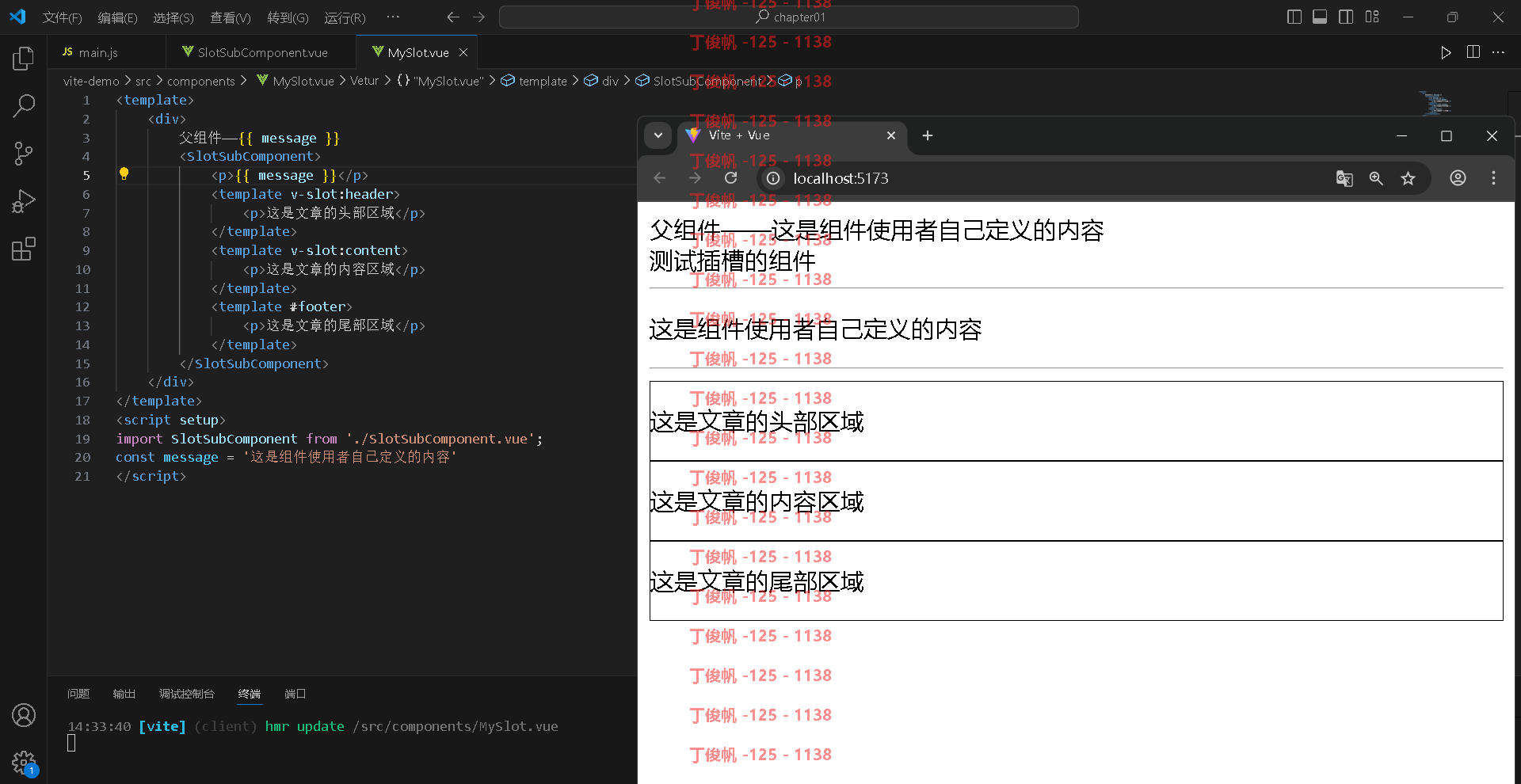Viewport: 1521px width, 784px height.
Task: Open the browser three-dot menu
Action: [1493, 178]
